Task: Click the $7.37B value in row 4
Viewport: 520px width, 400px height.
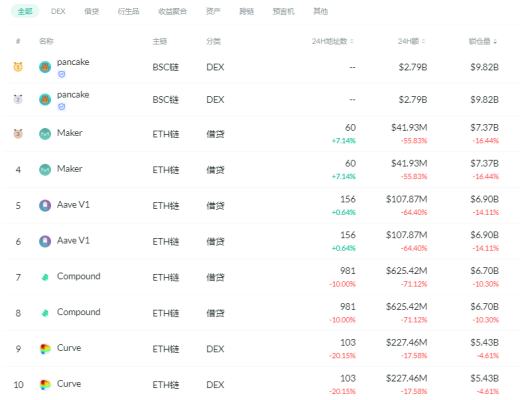Action: (x=484, y=164)
